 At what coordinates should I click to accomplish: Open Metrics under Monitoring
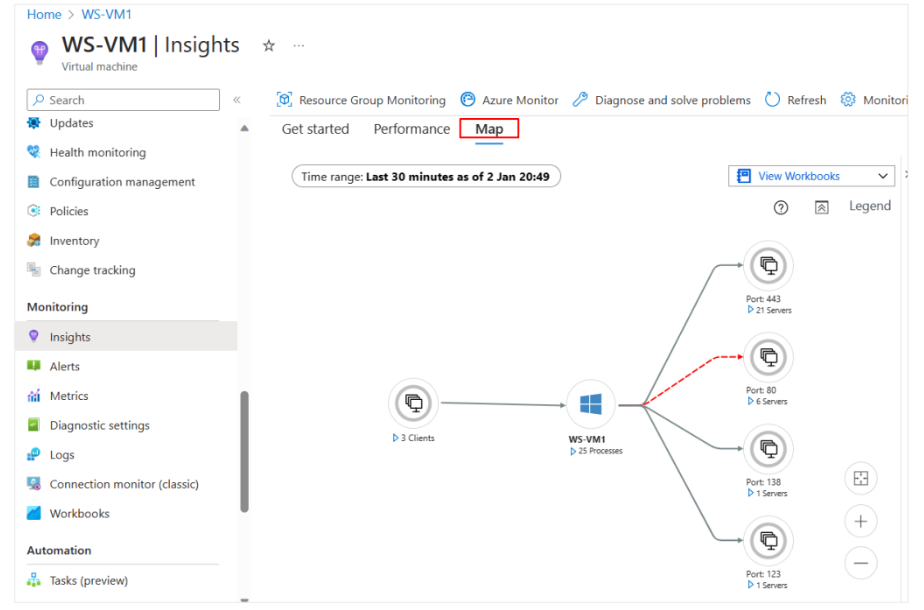click(58, 395)
